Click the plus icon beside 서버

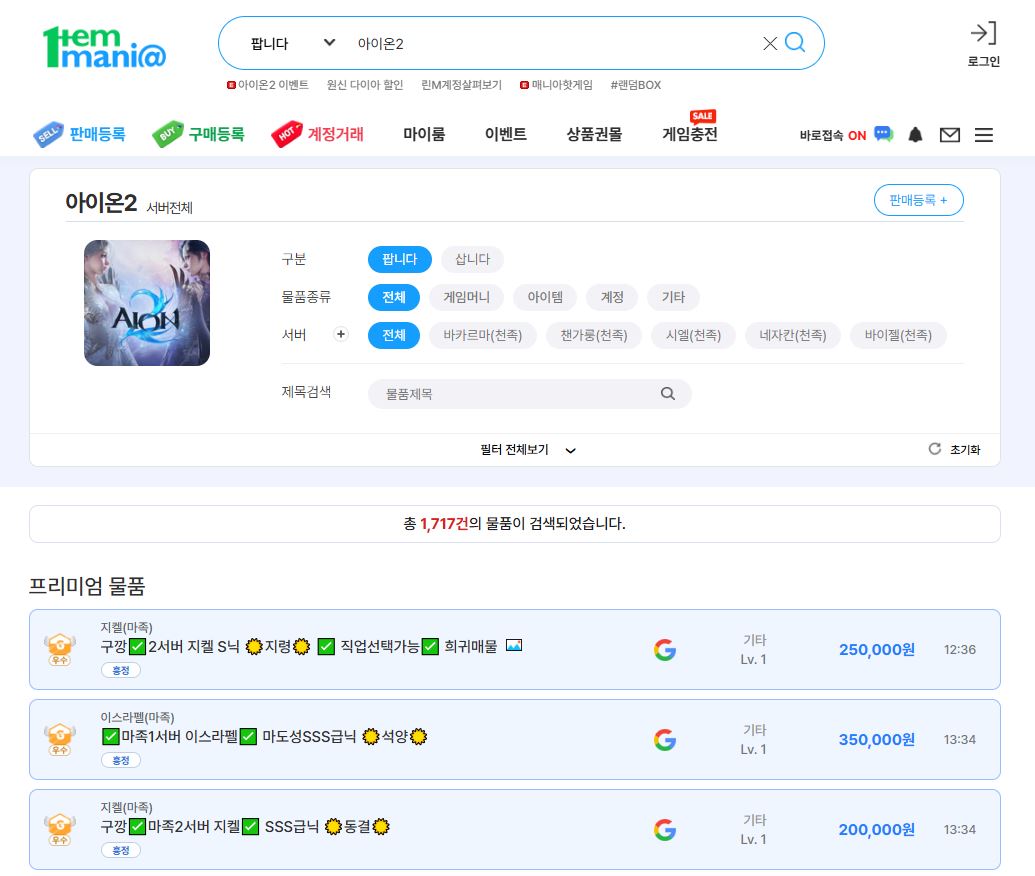(341, 334)
